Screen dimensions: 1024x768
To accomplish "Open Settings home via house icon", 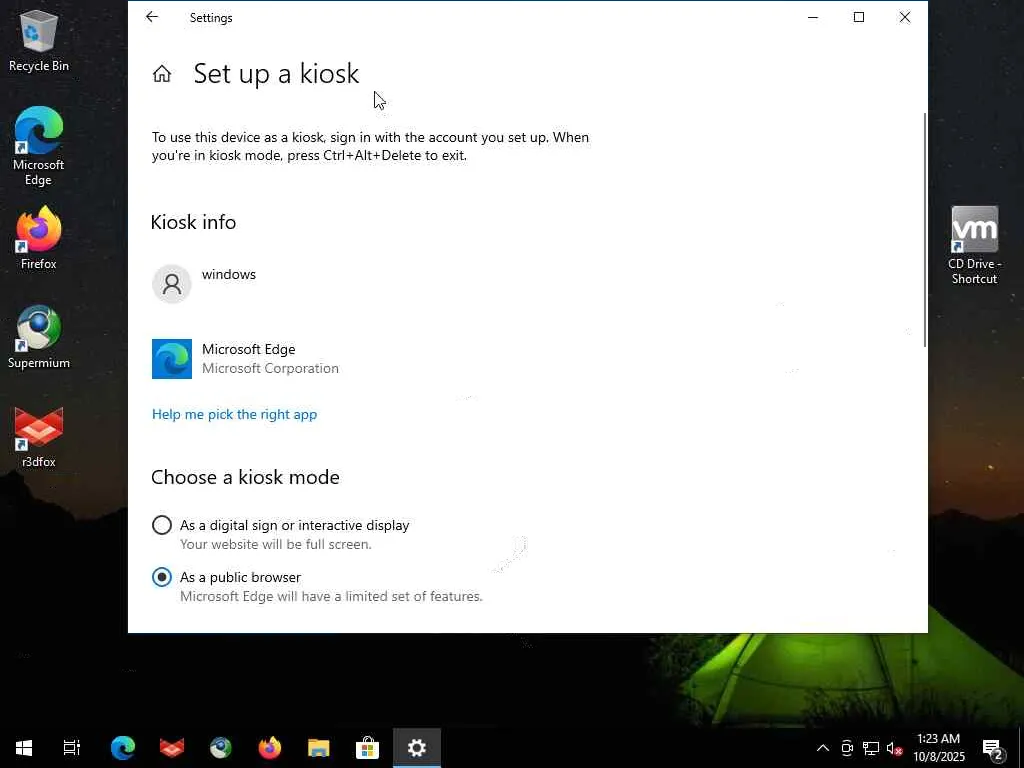I will click(162, 74).
